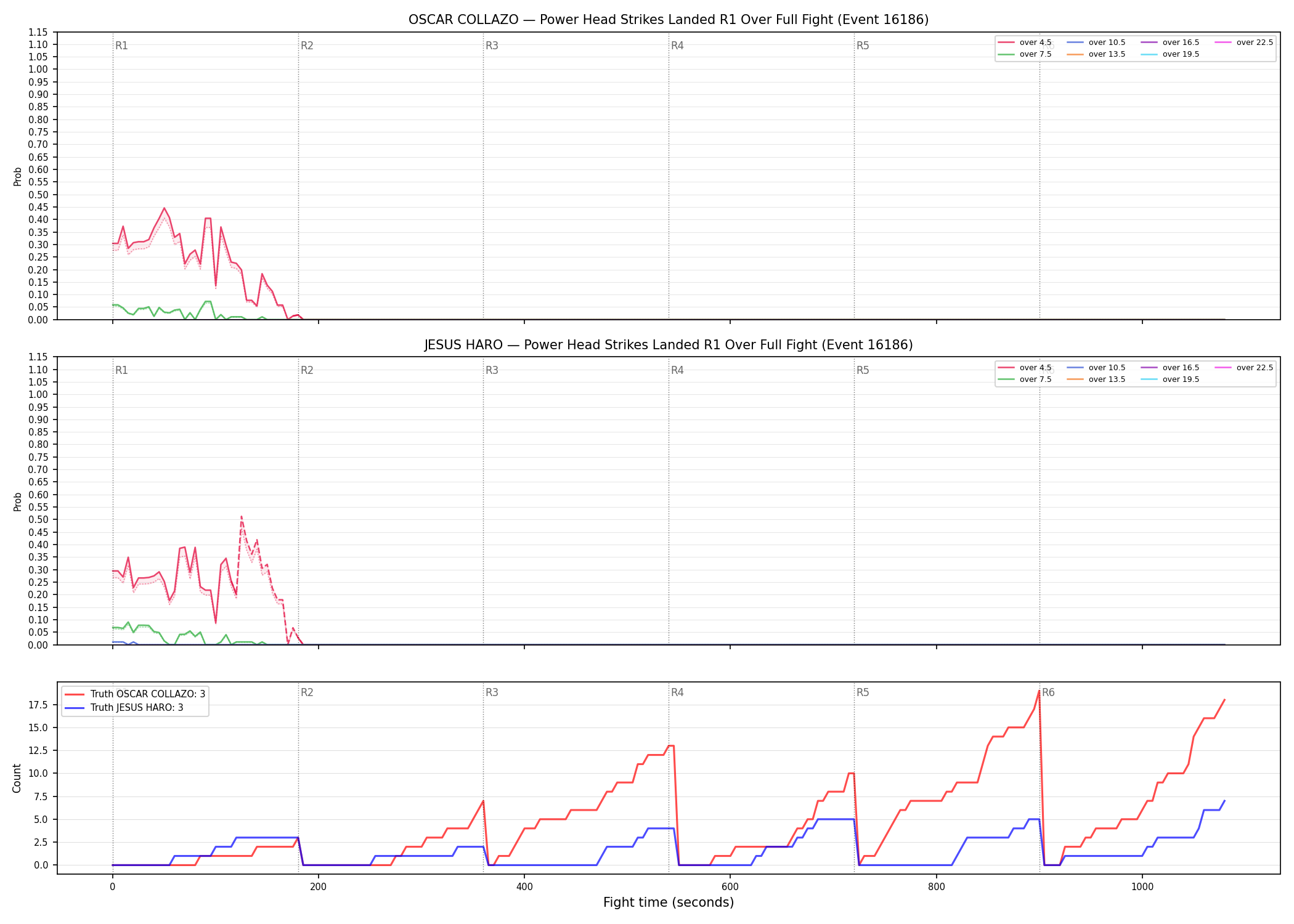Click the Count axis tick label 2.5
Viewport: 1294px width, 924px height.
click(41, 843)
